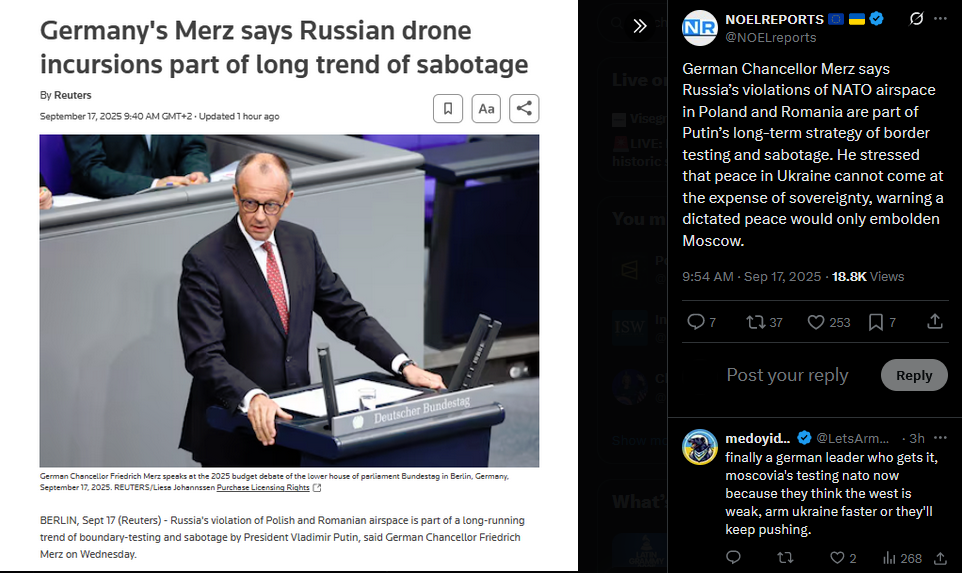962x573 pixels.
Task: View analytics on medoyid's reply
Action: tap(902, 558)
